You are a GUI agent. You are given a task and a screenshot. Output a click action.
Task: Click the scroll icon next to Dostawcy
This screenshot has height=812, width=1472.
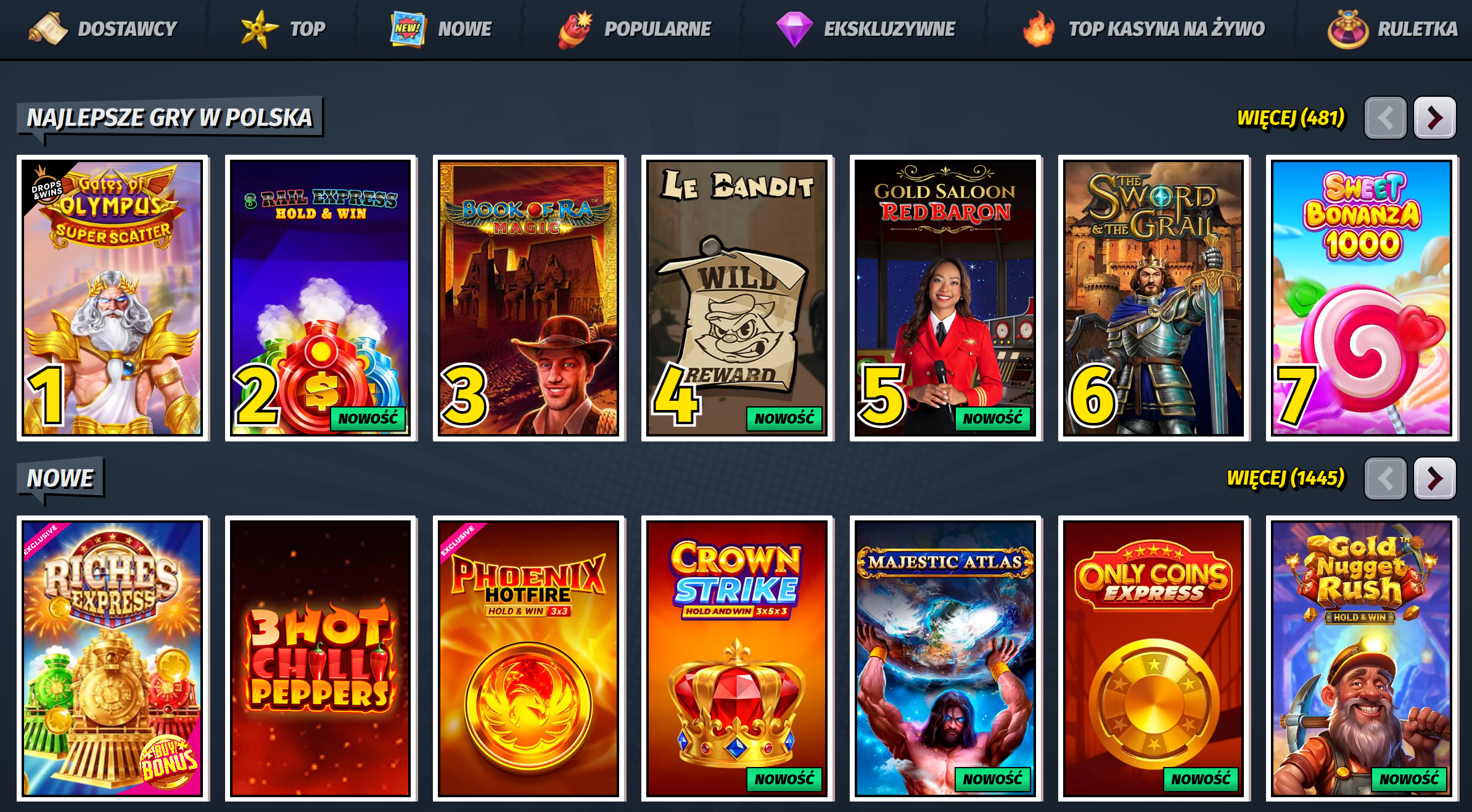point(47,29)
